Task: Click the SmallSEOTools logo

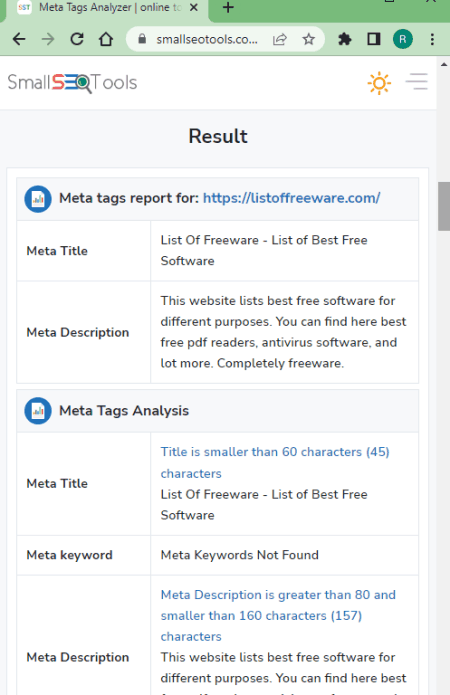Action: click(72, 82)
